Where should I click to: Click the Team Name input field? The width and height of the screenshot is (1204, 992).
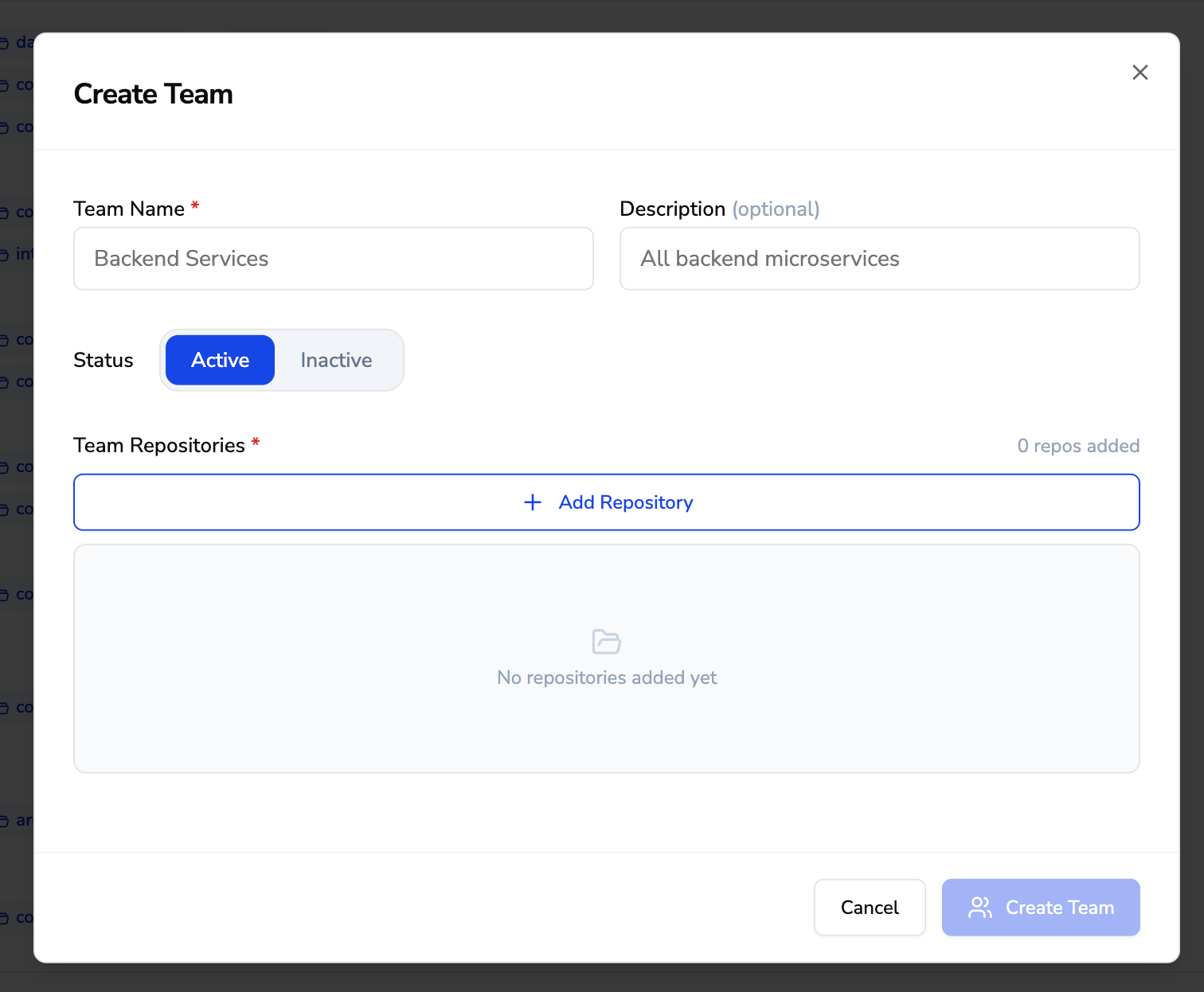334,259
